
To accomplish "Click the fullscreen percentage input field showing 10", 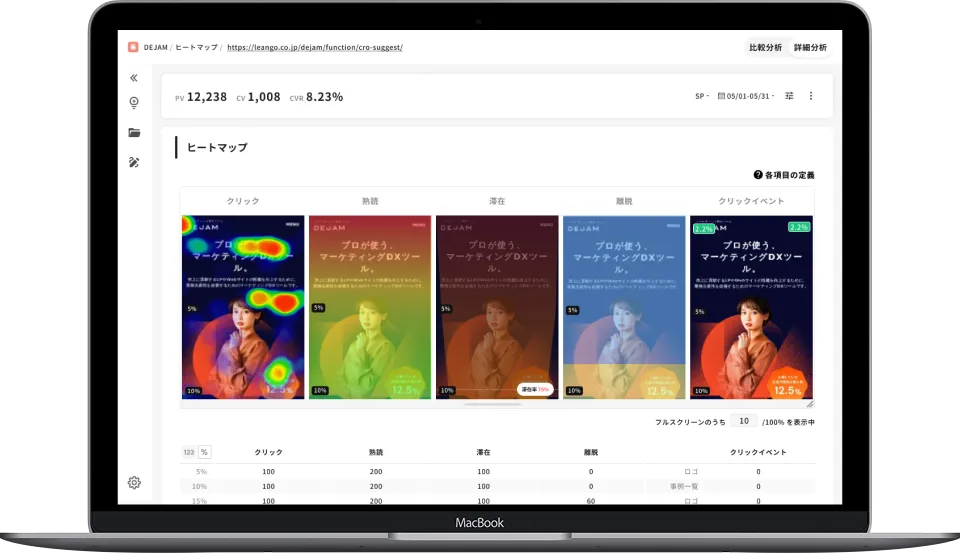I will 743,422.
